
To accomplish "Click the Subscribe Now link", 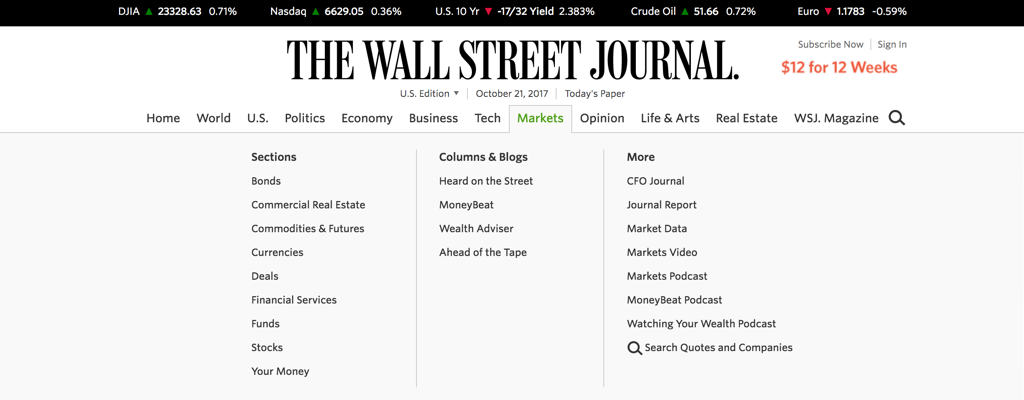I will pyautogui.click(x=831, y=44).
